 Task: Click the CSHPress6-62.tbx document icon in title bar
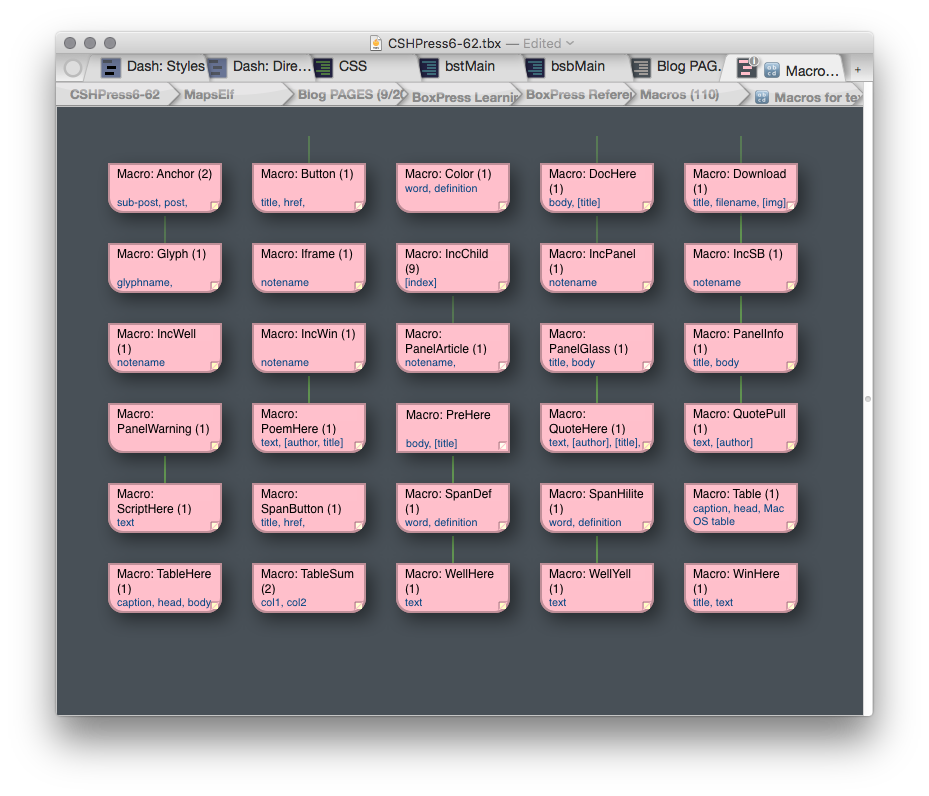point(376,43)
